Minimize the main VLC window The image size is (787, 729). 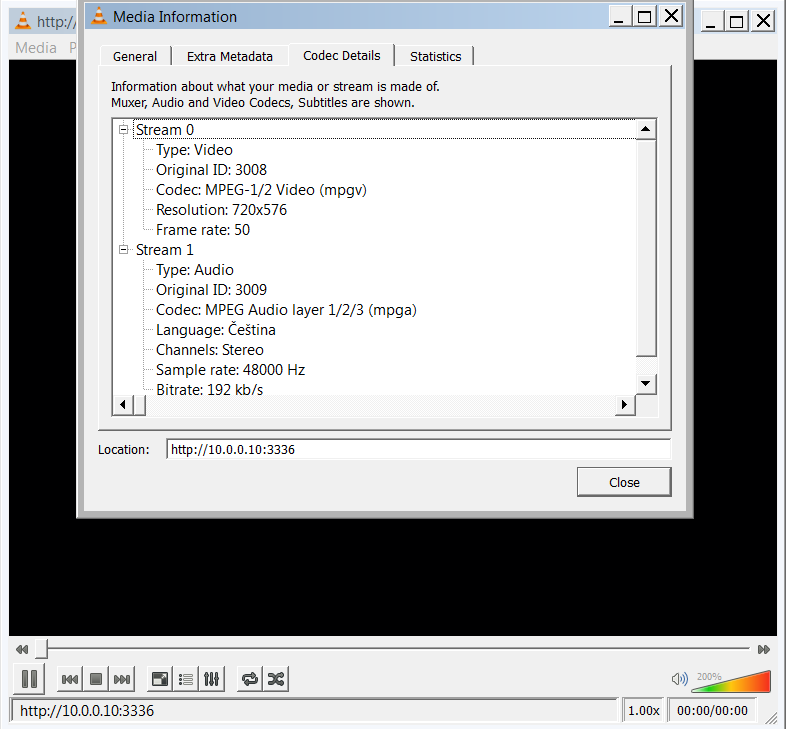coord(712,22)
